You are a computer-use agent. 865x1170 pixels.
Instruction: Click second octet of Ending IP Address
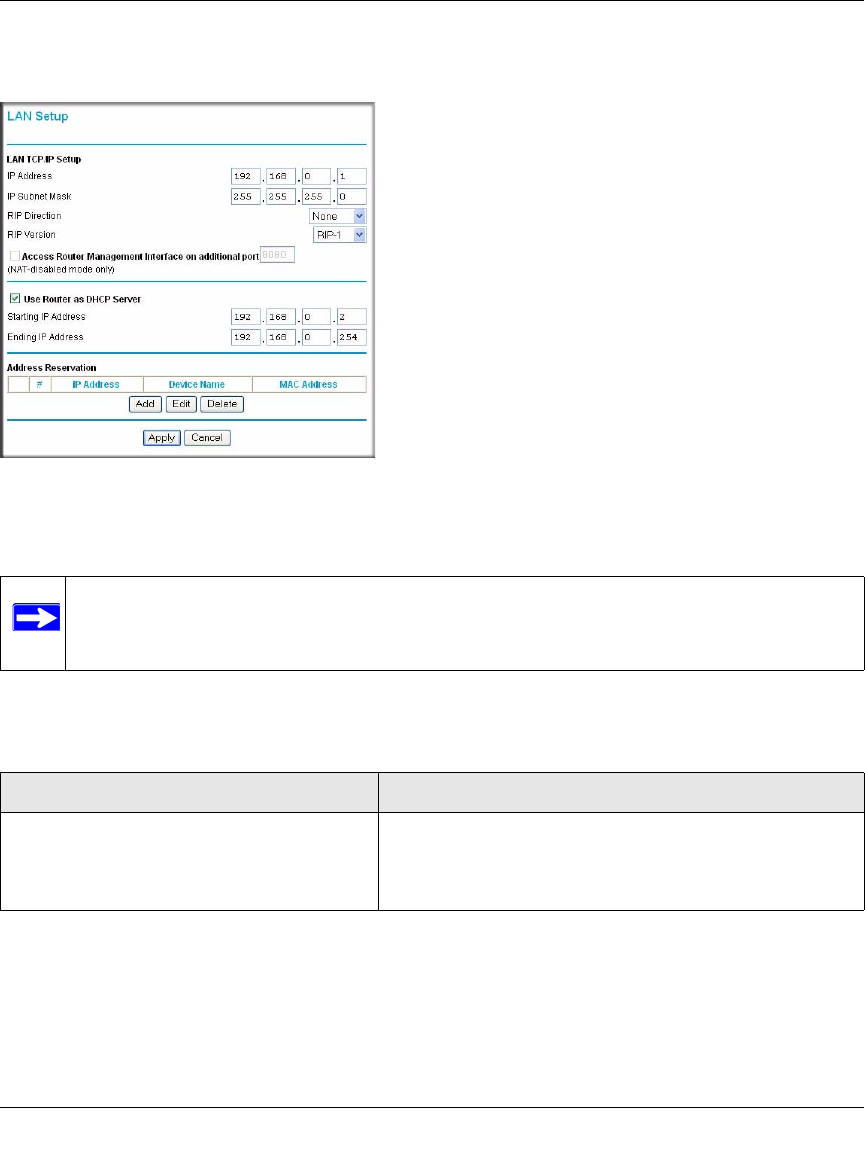(281, 337)
